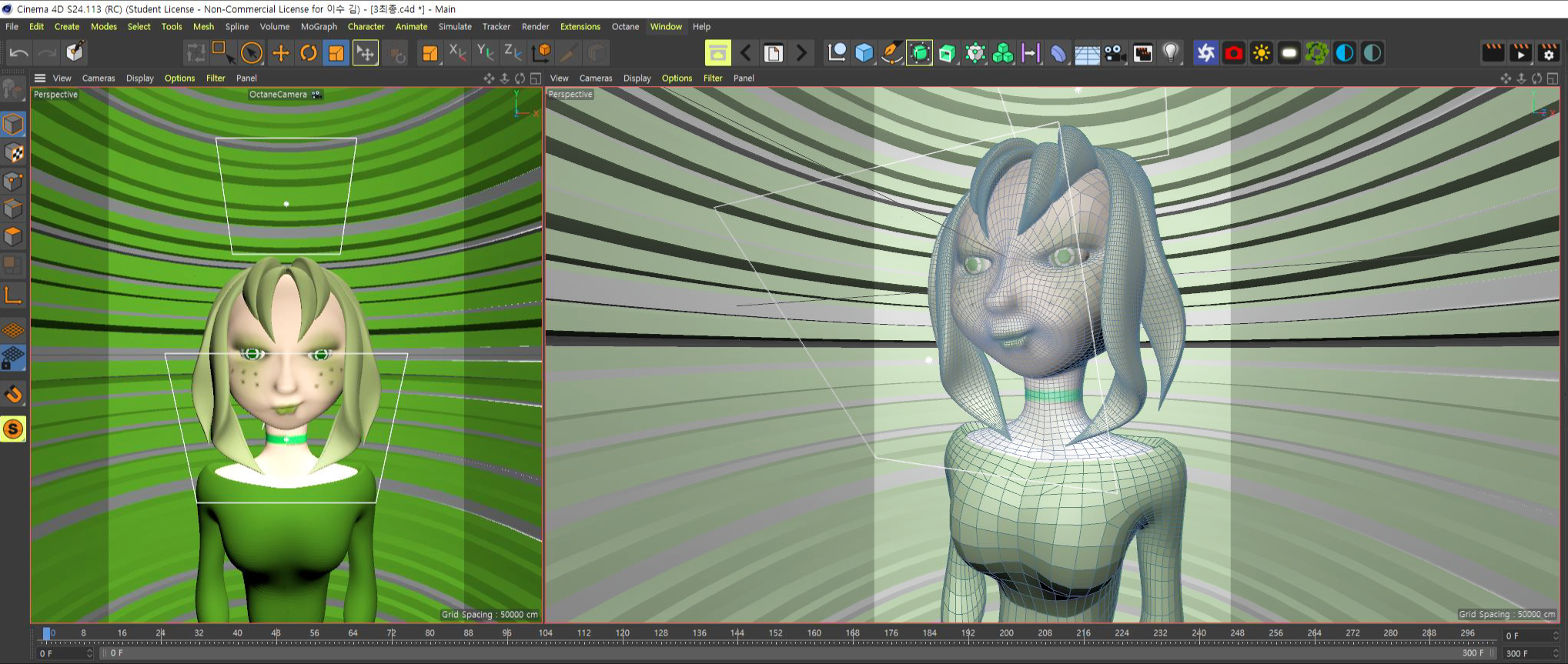Viewport: 1568px width, 664px height.
Task: Enable Texture mode checkered cube
Action: (13, 153)
